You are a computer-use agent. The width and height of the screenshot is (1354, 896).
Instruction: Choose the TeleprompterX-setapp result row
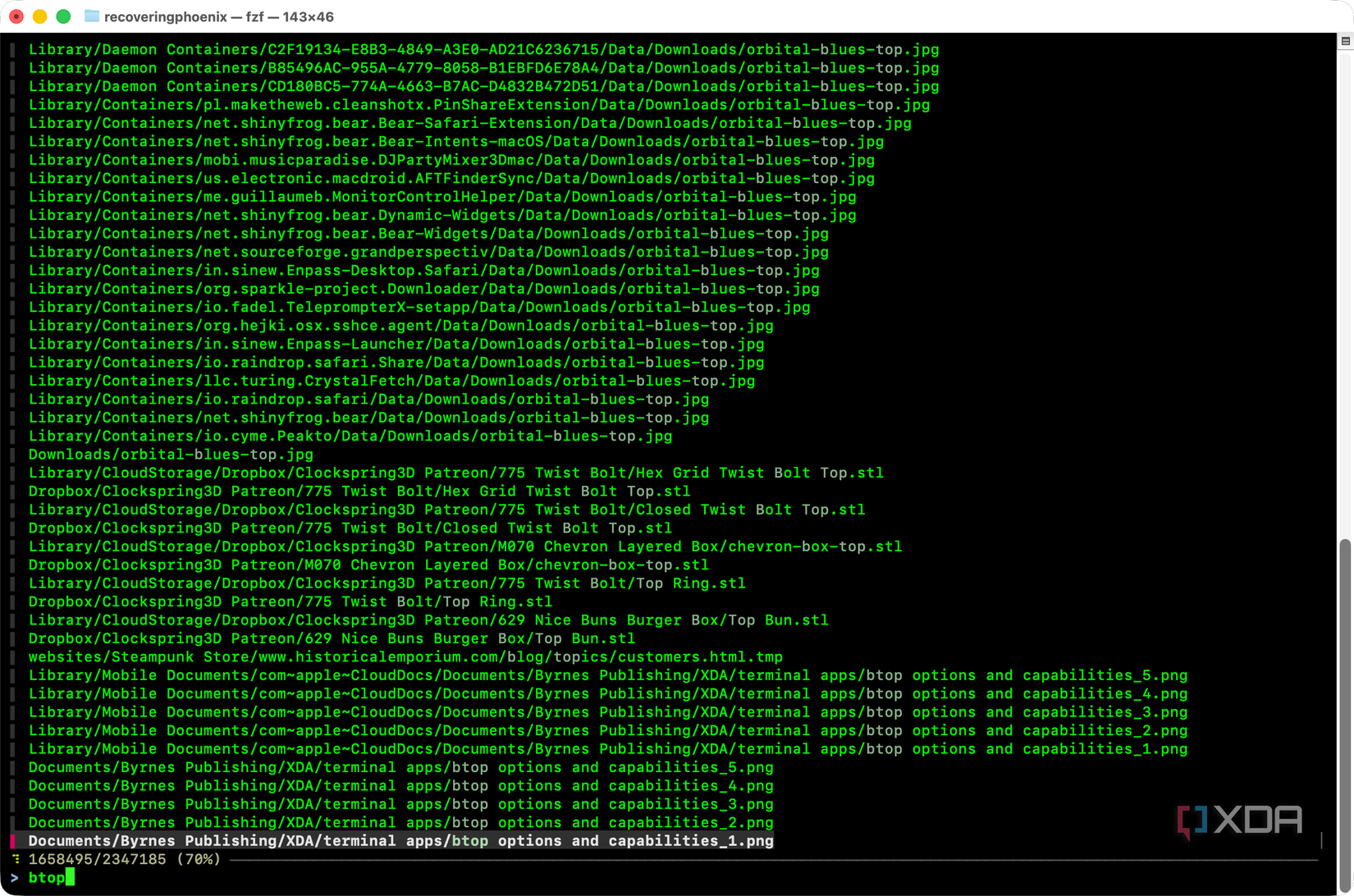pos(419,307)
